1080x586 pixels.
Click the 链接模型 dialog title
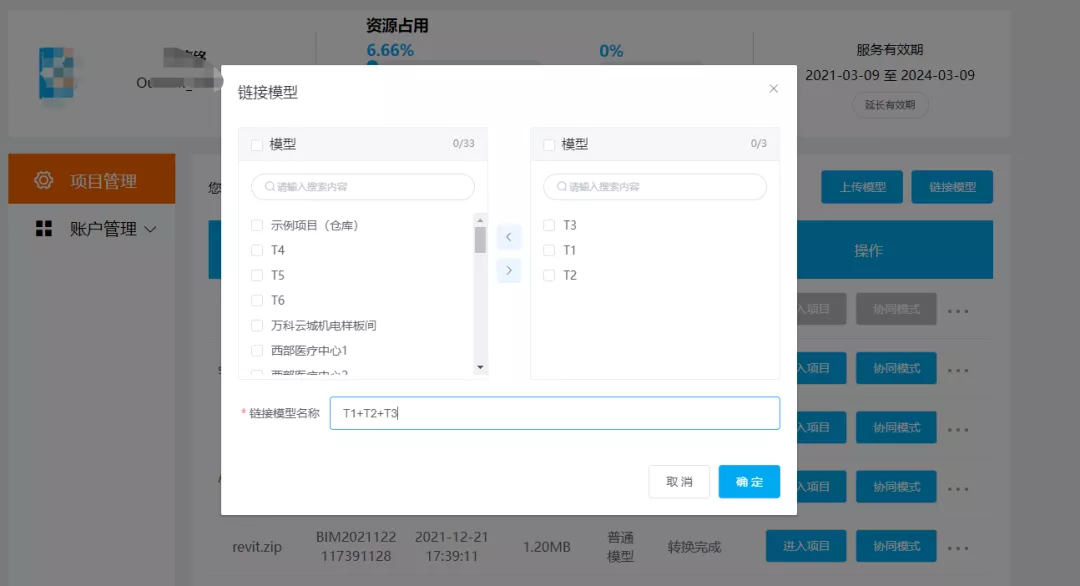pos(268,92)
